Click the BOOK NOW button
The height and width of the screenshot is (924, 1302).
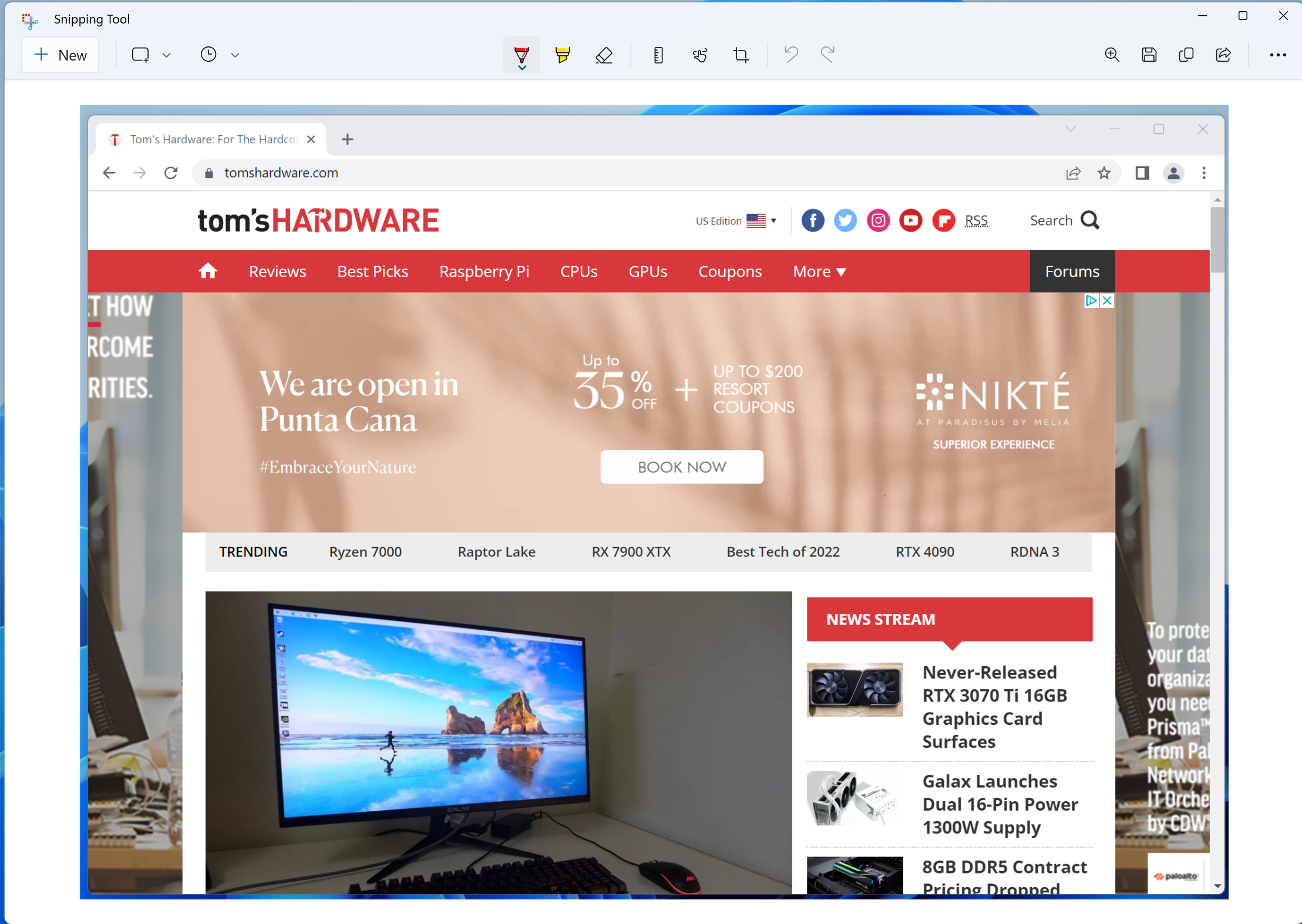coord(680,466)
